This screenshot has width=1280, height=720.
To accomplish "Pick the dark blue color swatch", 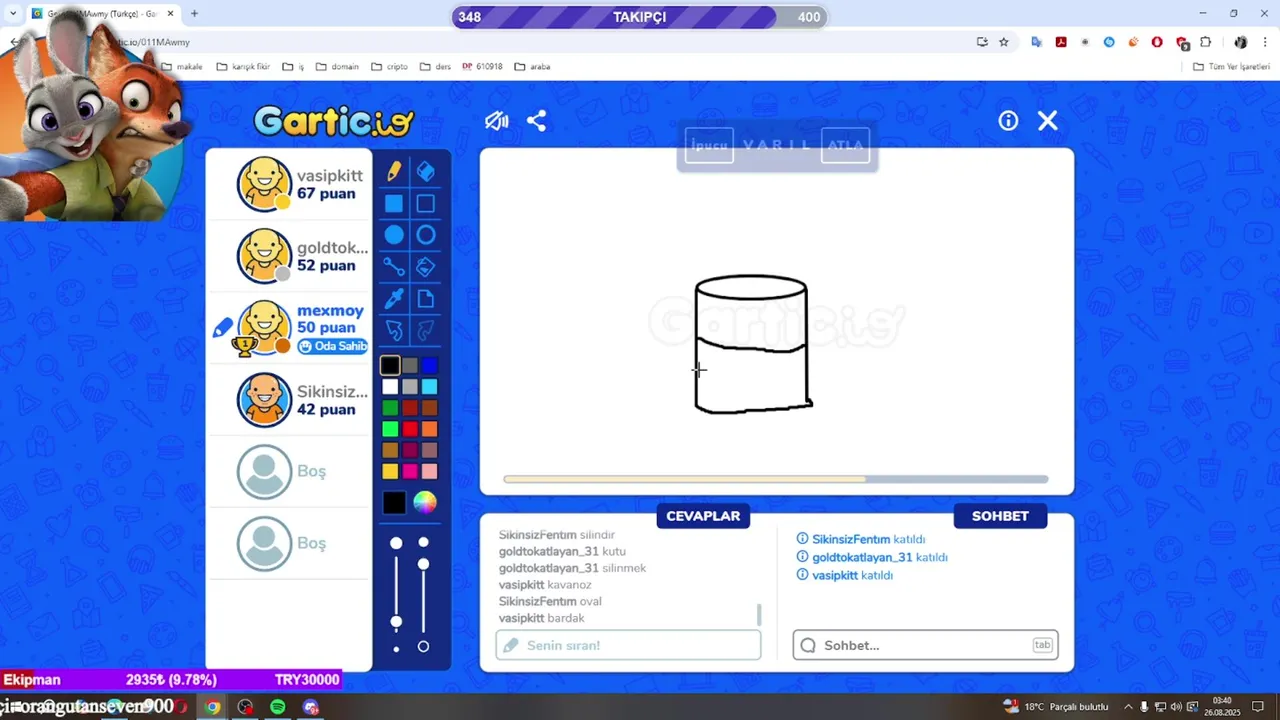I will (x=429, y=366).
